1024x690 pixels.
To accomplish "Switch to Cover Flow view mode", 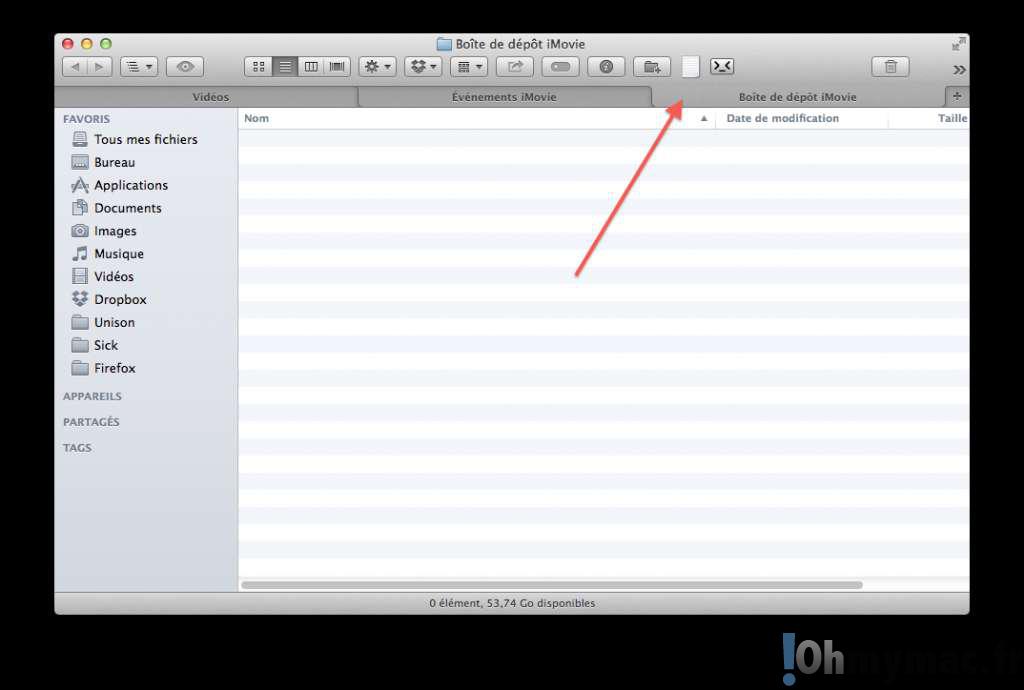I will pos(337,67).
